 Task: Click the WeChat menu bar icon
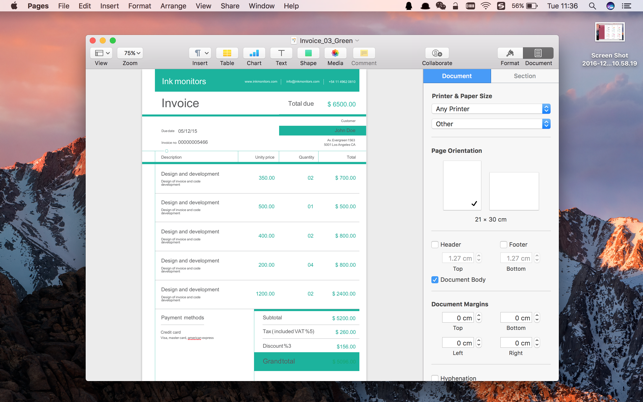(x=441, y=6)
